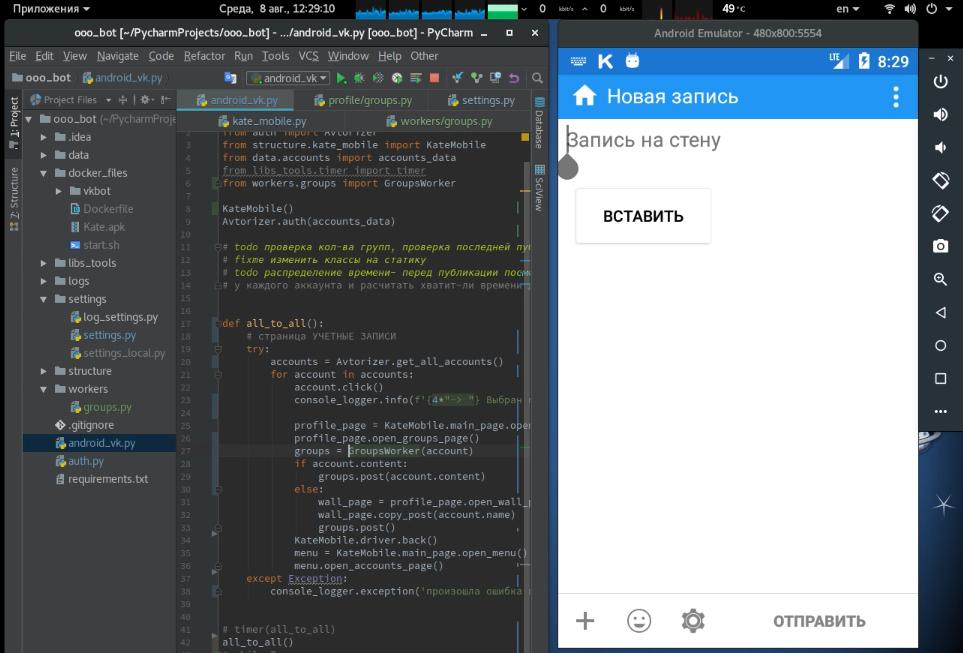Screen dimensions: 963x653
Task: Toggle the Structure tool window side tab
Action: [x=14, y=198]
